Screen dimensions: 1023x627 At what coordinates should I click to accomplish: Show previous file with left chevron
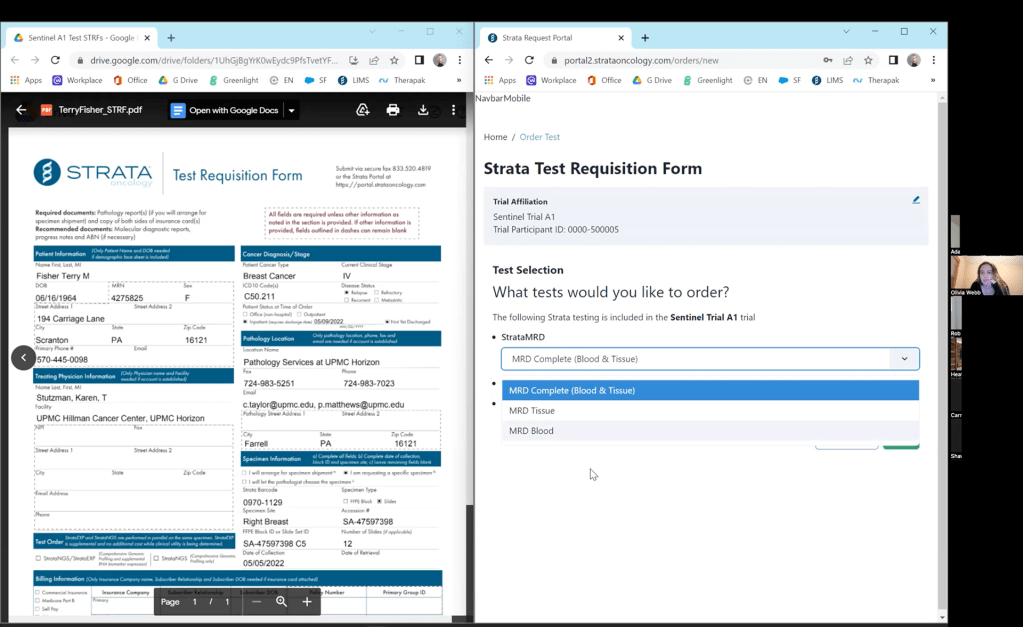pyautogui.click(x=23, y=358)
